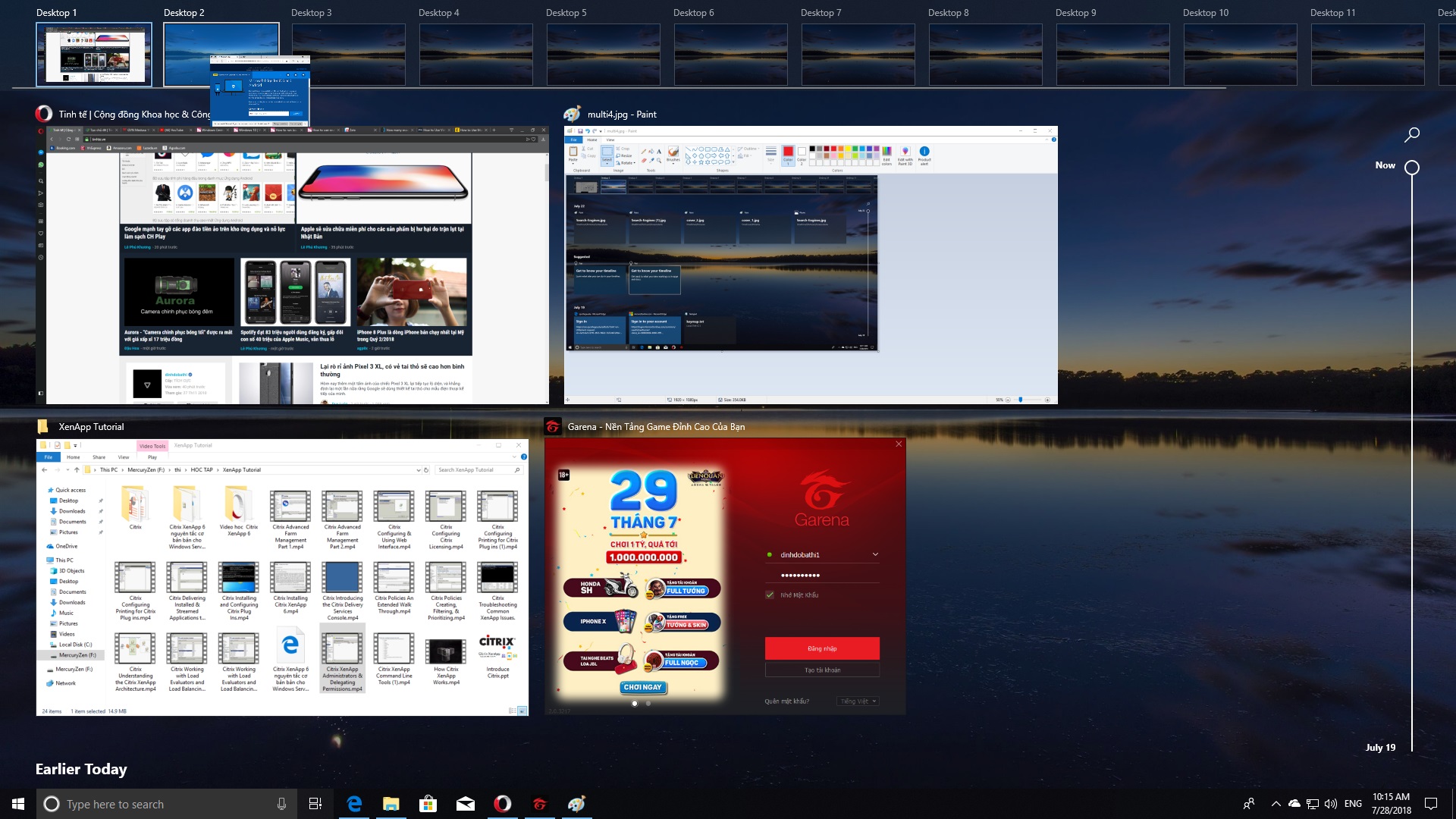Select the Introduce Citrix.ppt file

[497, 656]
